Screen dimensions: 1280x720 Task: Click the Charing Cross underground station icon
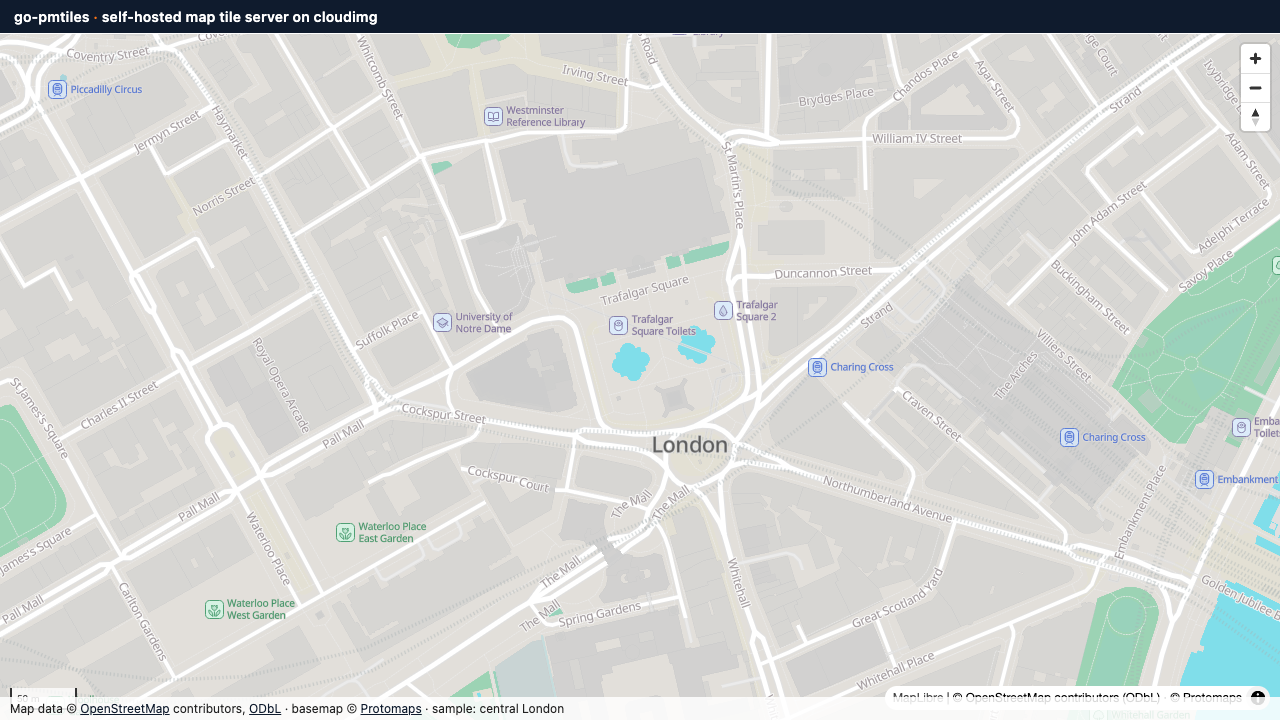click(x=818, y=367)
